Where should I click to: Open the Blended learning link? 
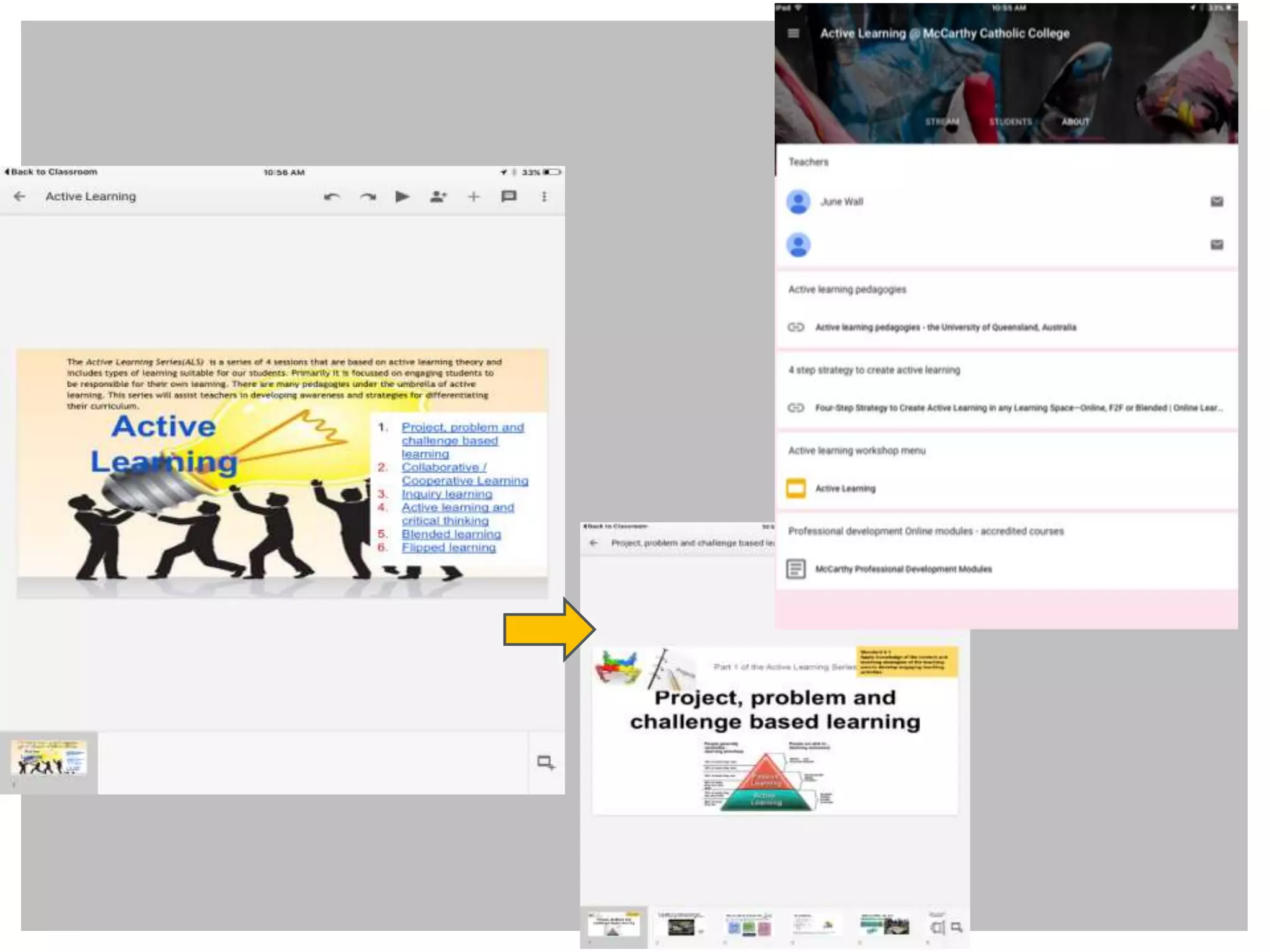[x=451, y=534]
